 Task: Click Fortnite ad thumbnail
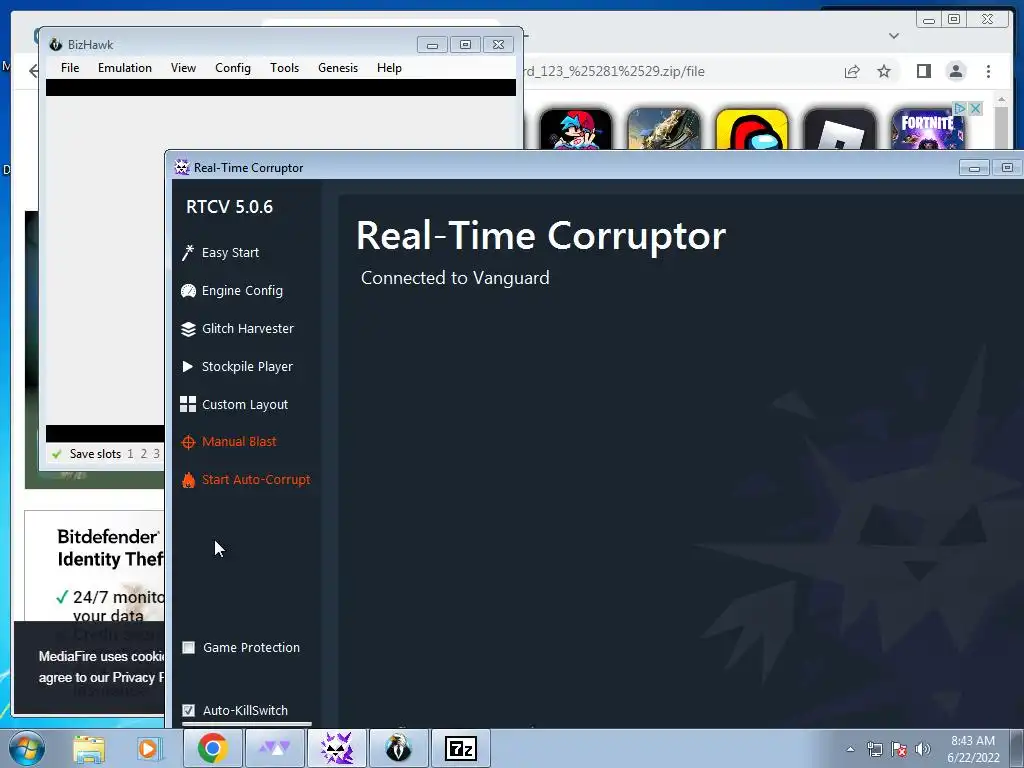[927, 129]
